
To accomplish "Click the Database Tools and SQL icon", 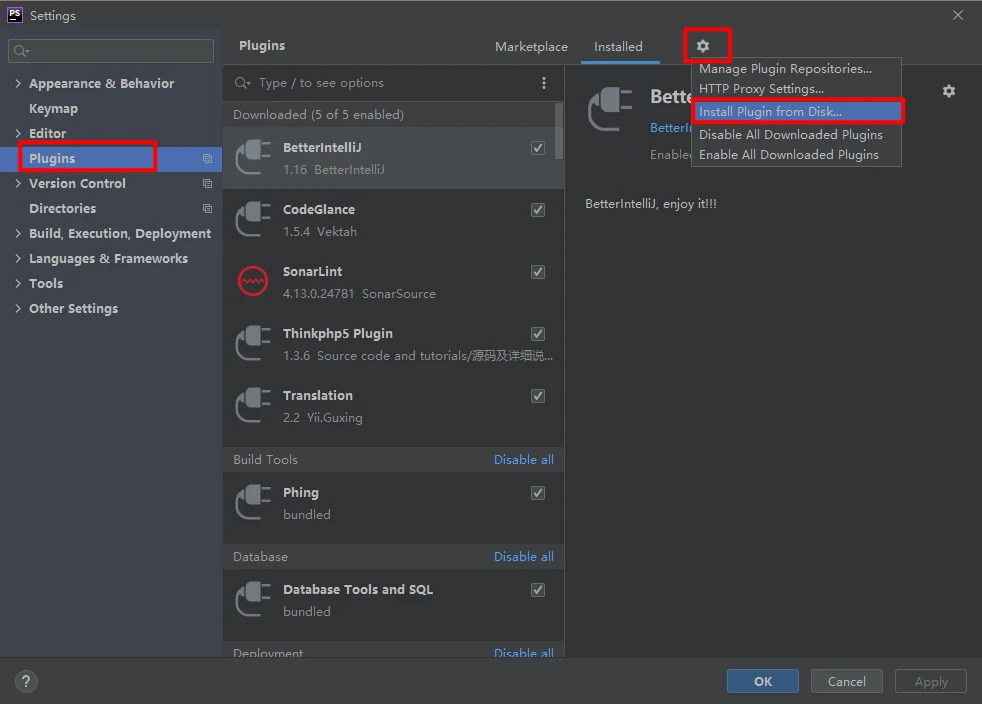I will point(253,600).
